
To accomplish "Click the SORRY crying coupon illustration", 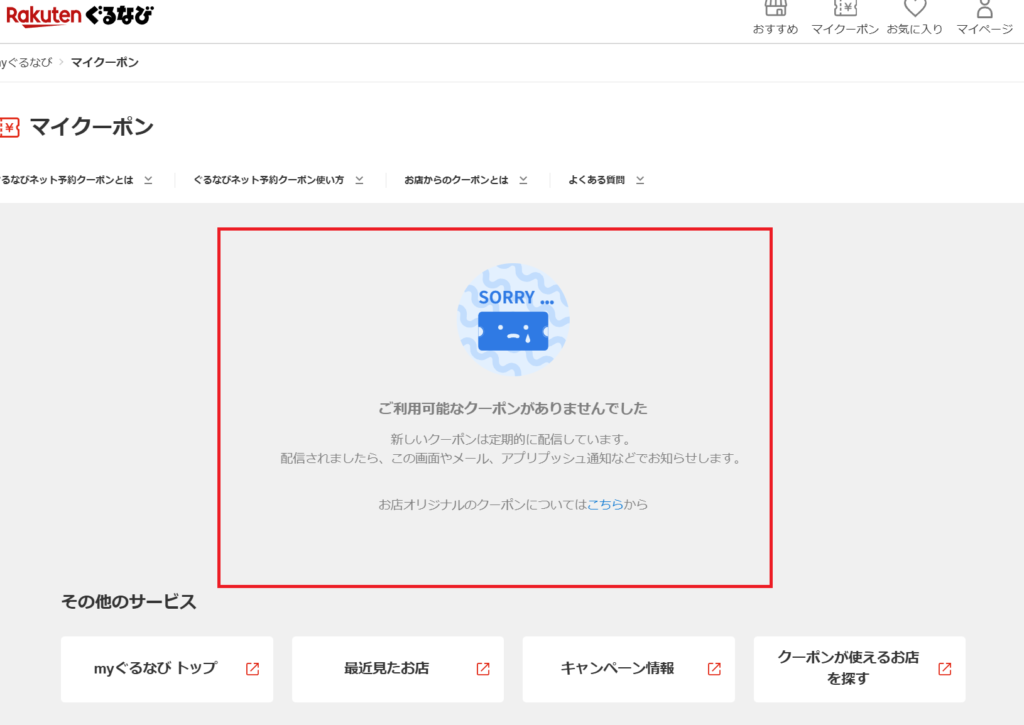I will point(513,319).
